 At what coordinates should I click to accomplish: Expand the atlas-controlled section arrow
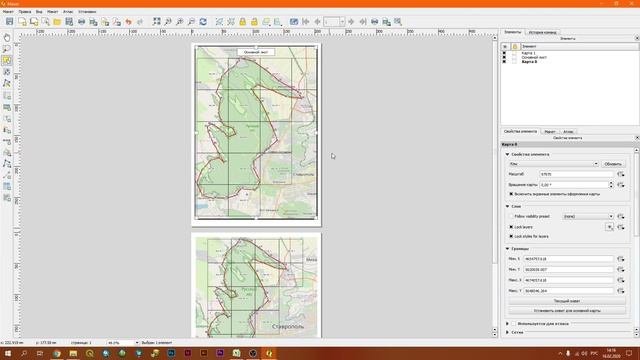pyautogui.click(x=507, y=324)
